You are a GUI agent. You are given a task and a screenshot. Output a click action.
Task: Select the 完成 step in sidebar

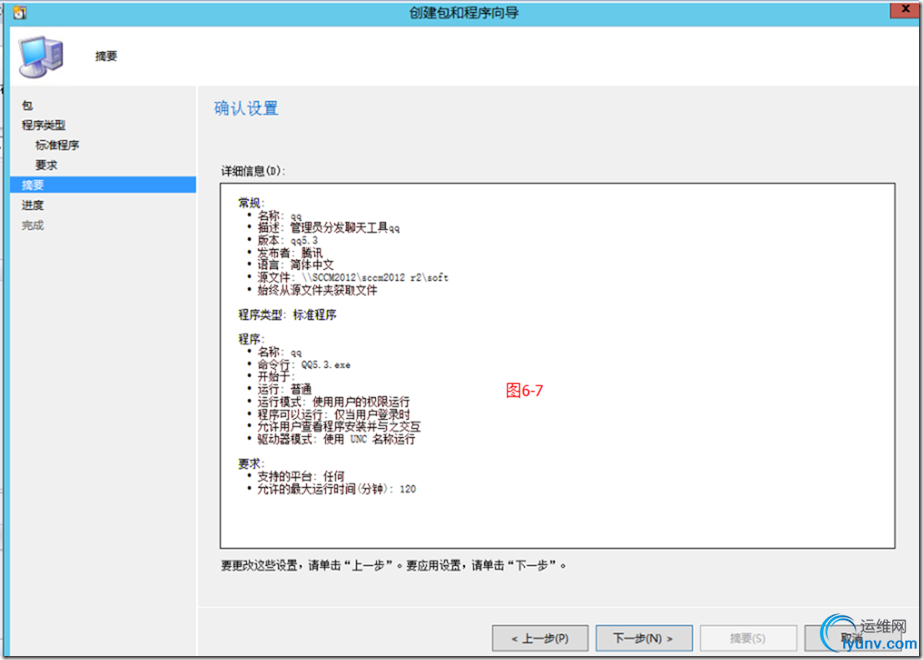pos(32,225)
